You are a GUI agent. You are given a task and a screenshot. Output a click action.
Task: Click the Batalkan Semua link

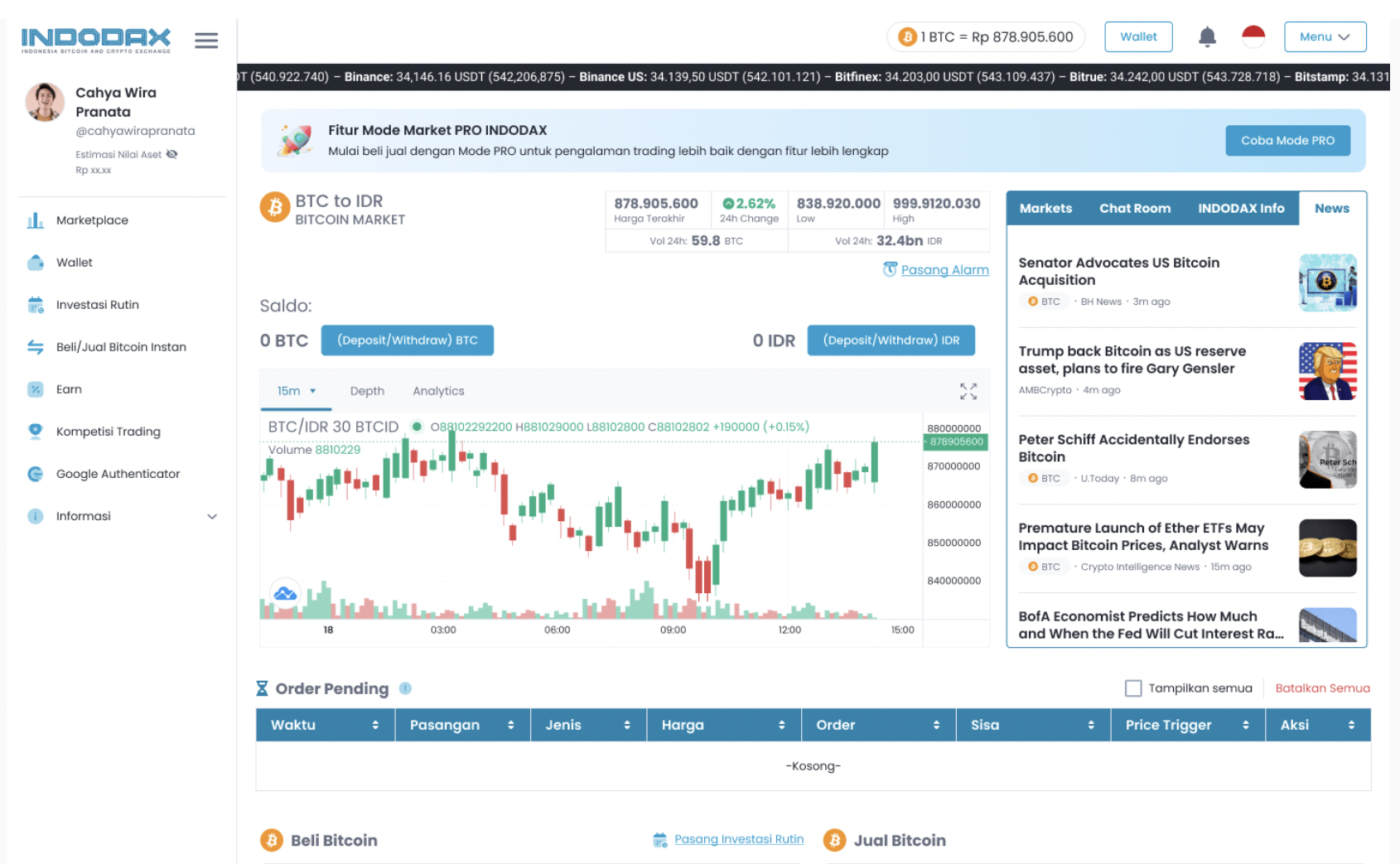pos(1322,688)
